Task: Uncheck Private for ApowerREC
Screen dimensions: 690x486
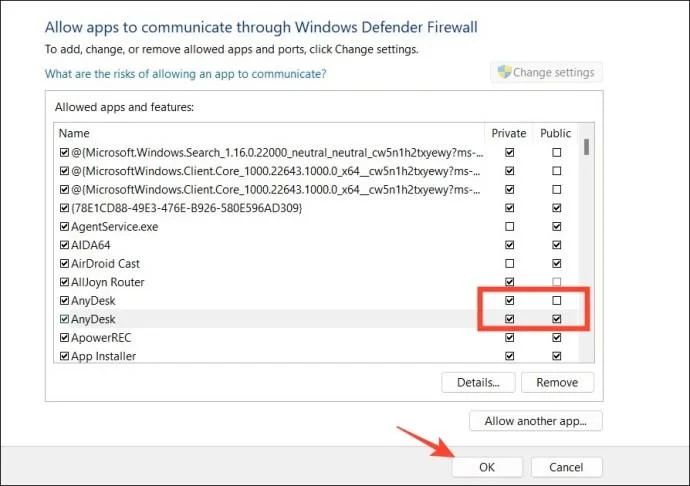Action: [510, 338]
